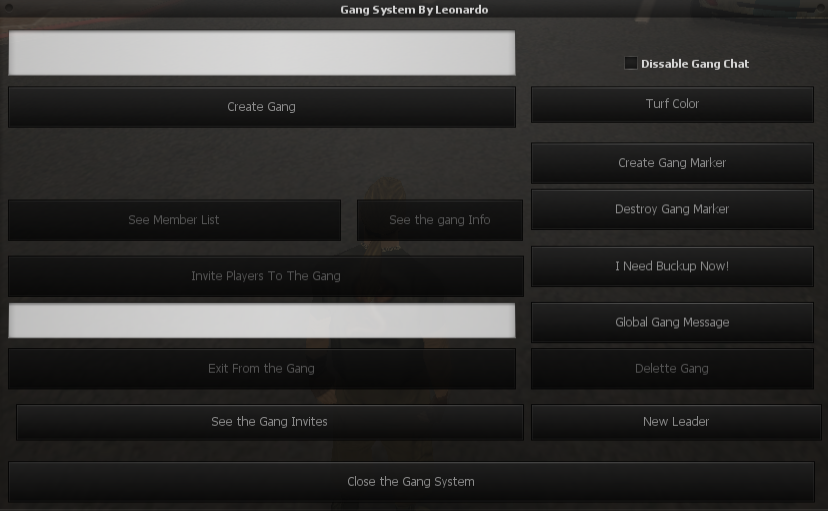The width and height of the screenshot is (828, 511).
Task: Click the New Leader button
Action: tap(676, 422)
